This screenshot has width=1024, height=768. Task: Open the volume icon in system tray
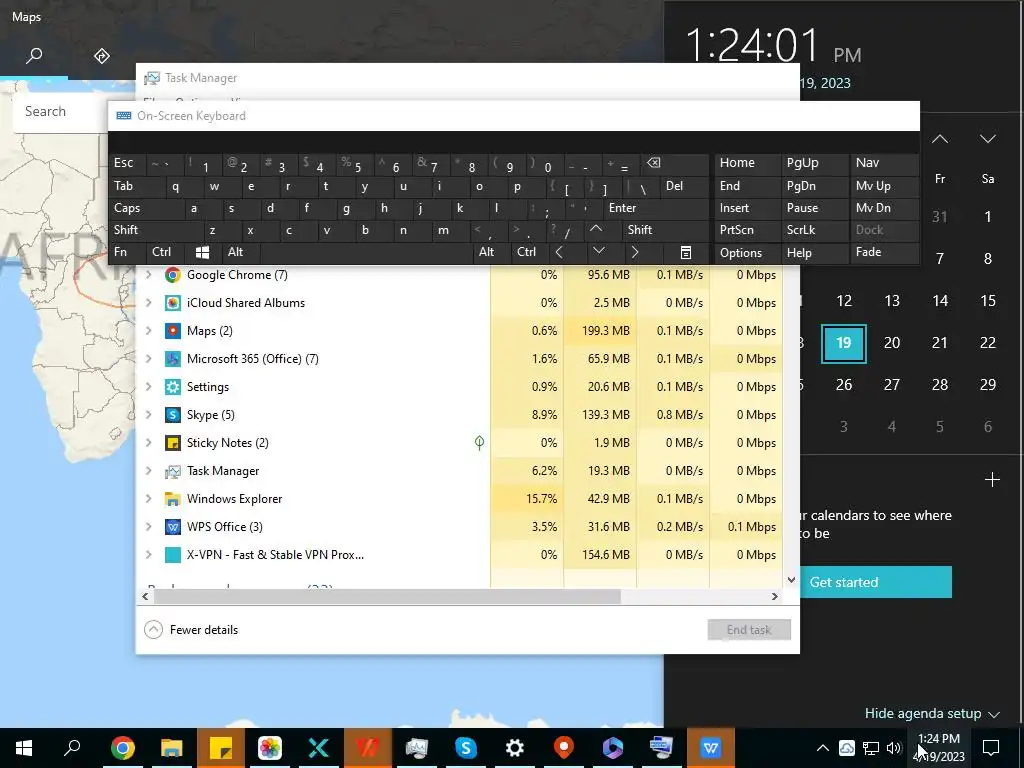coord(893,748)
